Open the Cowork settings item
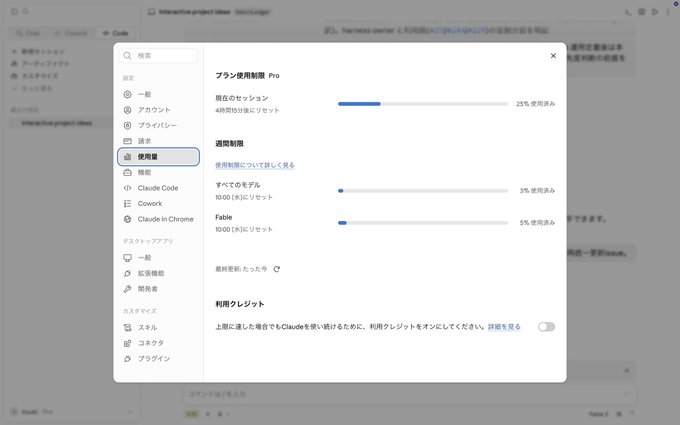The image size is (680, 425). tap(158, 203)
